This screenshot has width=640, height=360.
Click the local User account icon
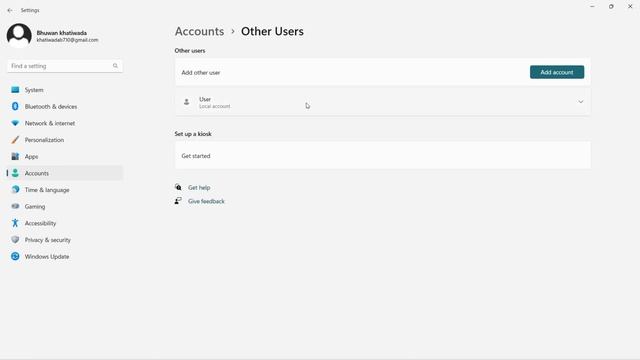pos(187,102)
